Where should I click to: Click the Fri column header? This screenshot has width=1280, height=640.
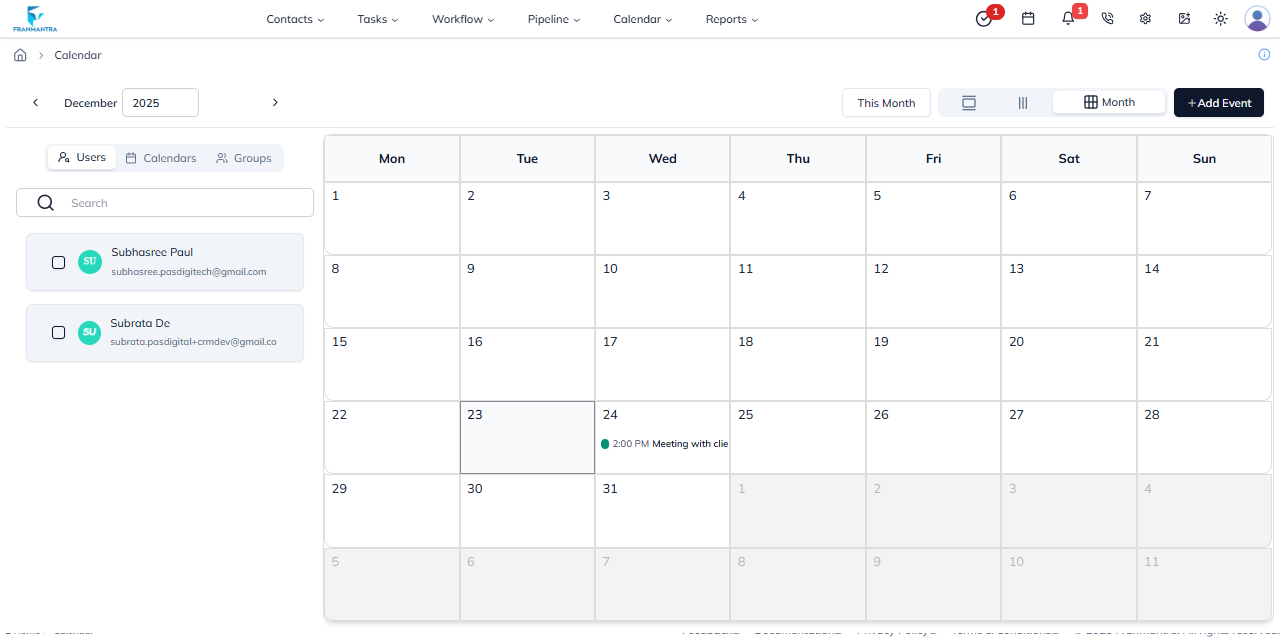tap(933, 158)
